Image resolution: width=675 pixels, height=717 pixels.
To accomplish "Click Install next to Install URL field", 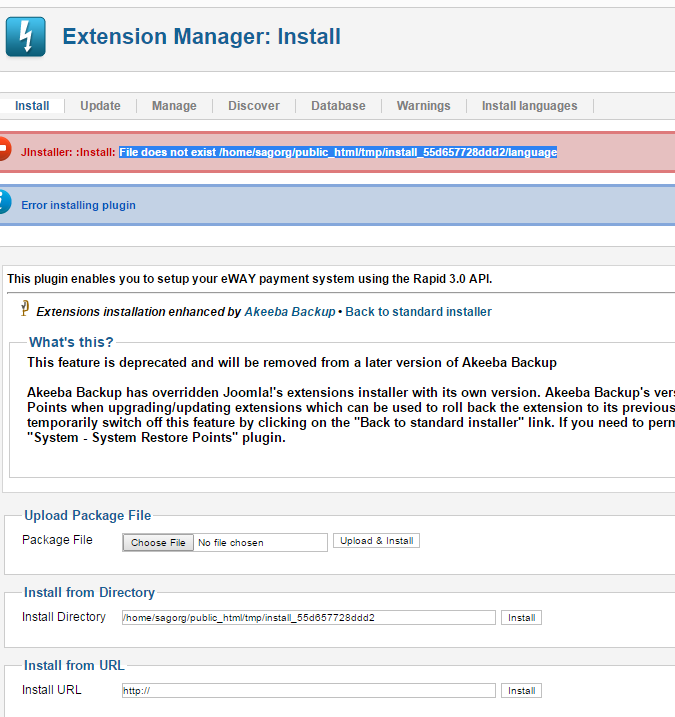I will tap(521, 691).
